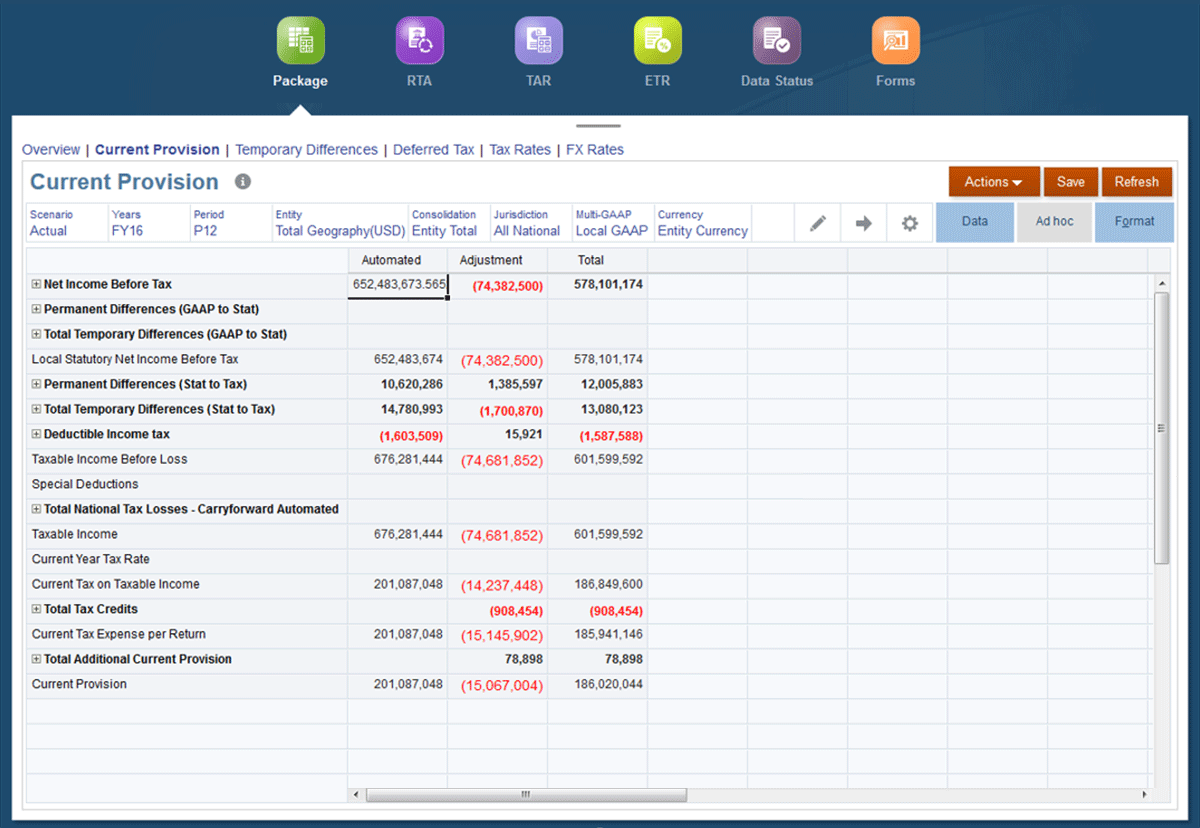This screenshot has width=1200, height=828.
Task: Open the Data Status icon
Action: pyautogui.click(x=776, y=41)
